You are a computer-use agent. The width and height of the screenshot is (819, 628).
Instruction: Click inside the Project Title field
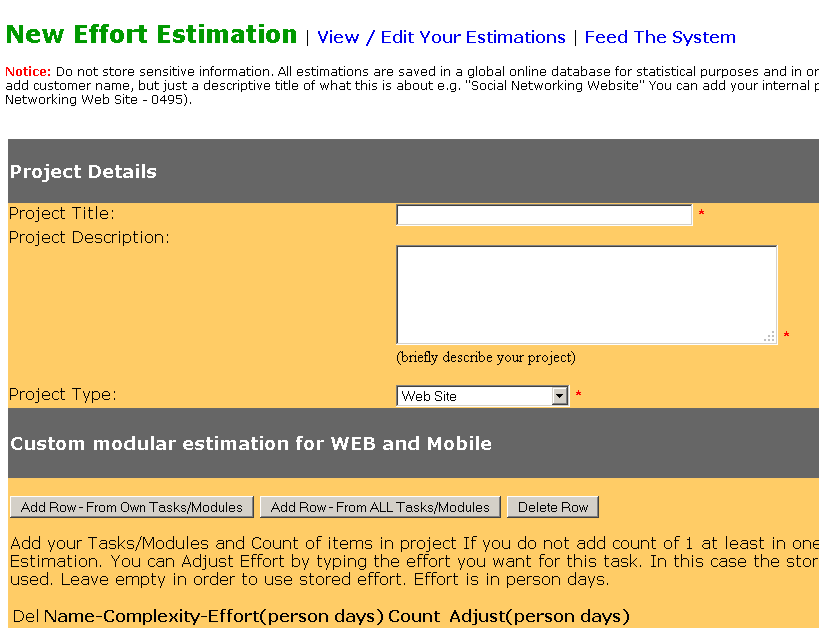click(x=544, y=214)
